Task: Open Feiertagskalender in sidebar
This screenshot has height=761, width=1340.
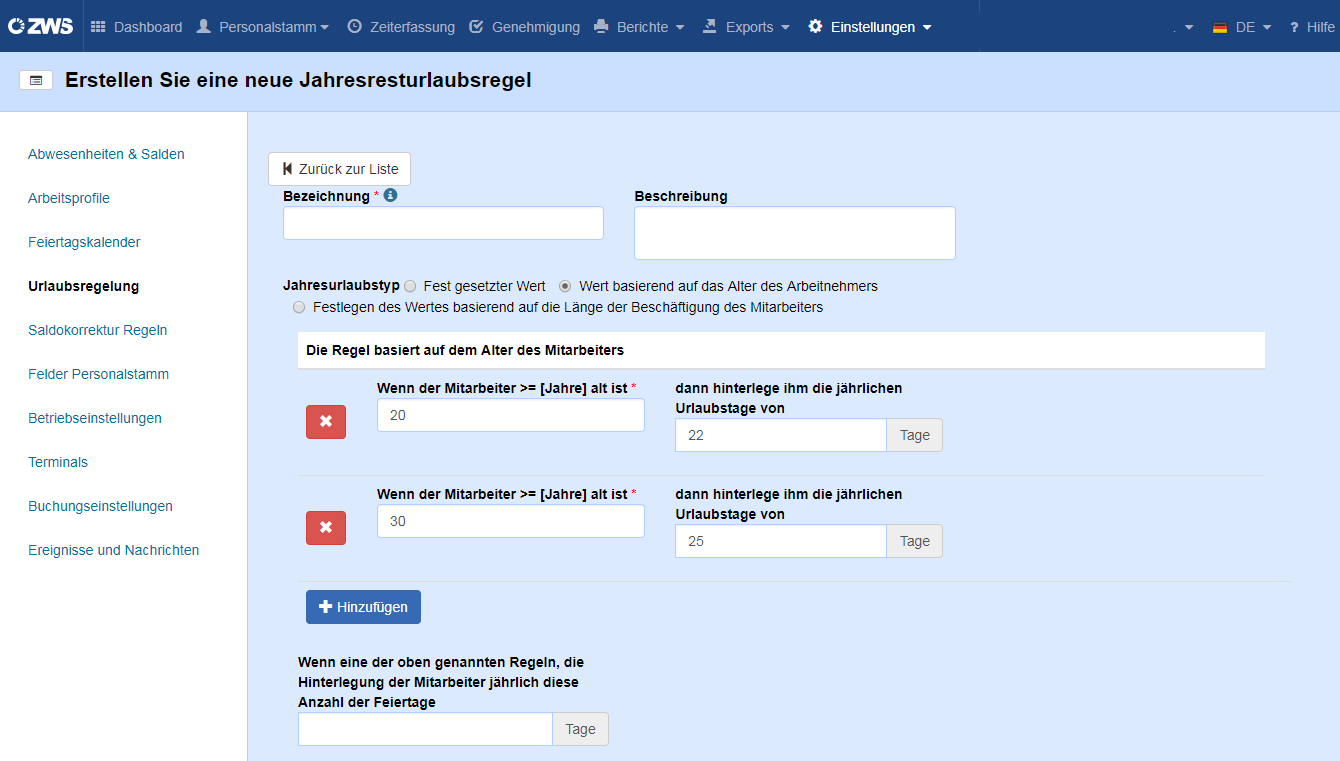Action: pos(84,242)
